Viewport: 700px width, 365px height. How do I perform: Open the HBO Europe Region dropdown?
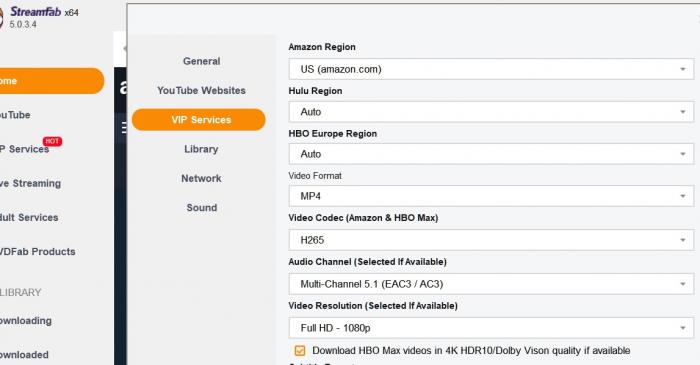pos(491,154)
